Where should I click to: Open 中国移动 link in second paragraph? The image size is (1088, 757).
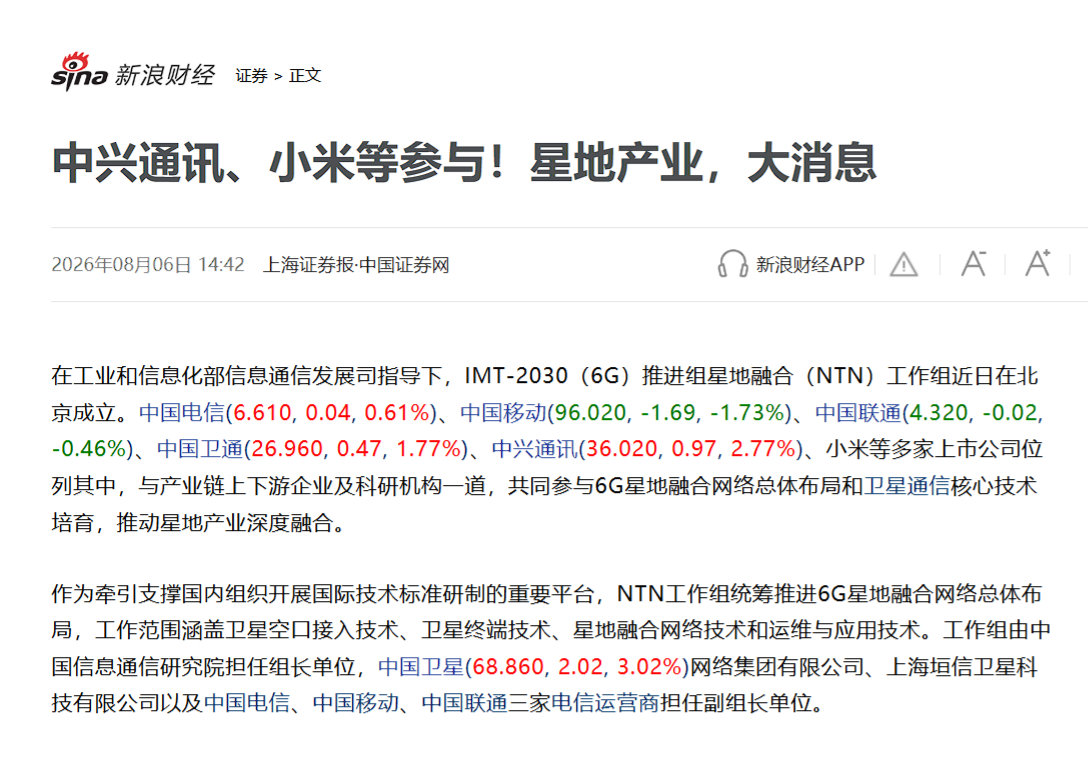point(355,702)
